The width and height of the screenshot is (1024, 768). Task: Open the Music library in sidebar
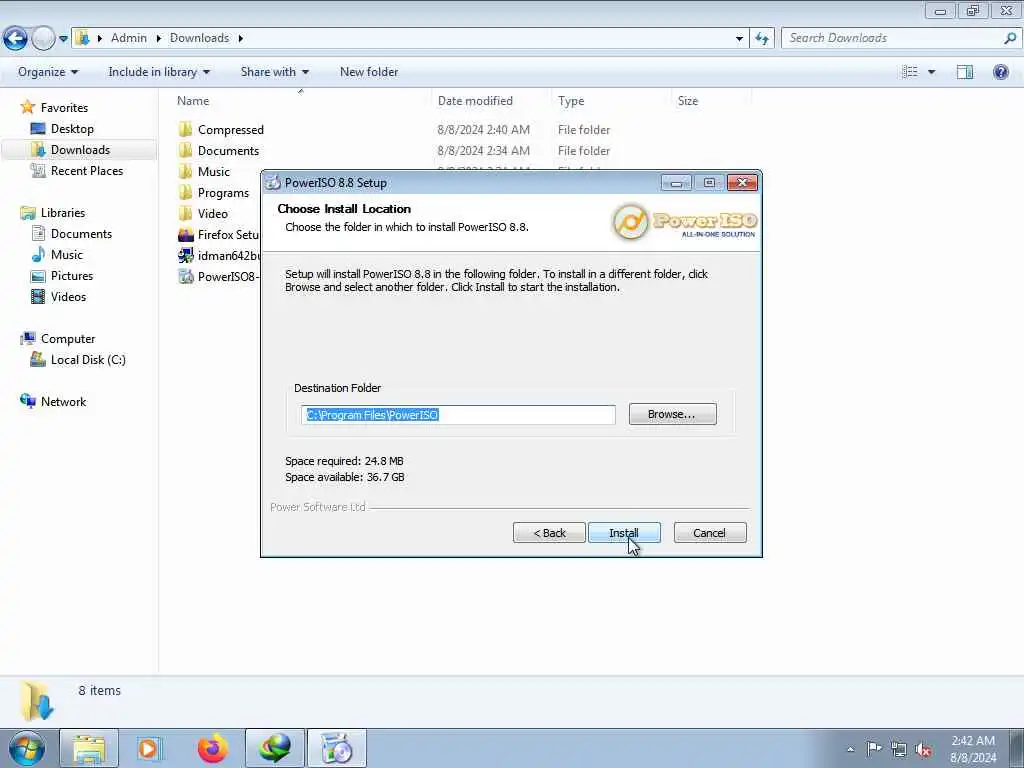click(x=67, y=255)
